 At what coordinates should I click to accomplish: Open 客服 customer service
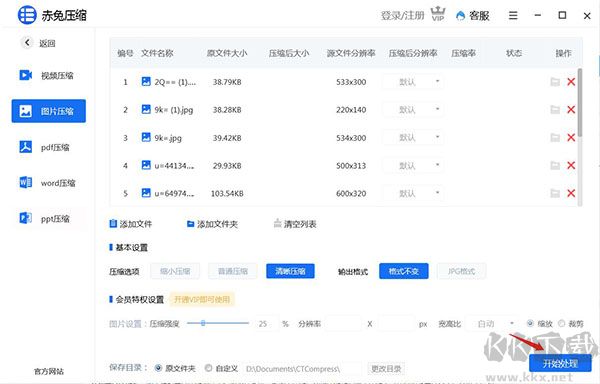[x=473, y=15]
